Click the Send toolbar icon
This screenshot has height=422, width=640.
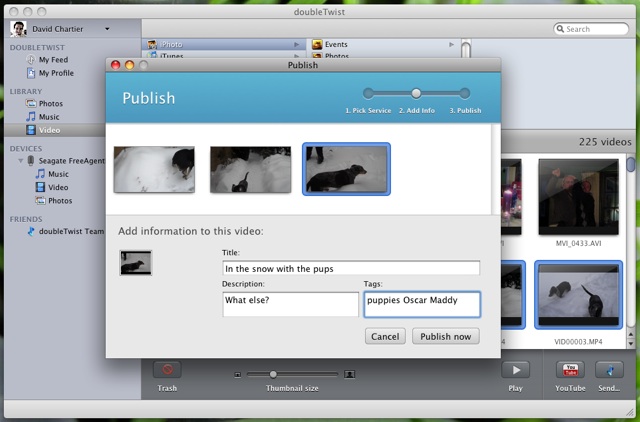[609, 371]
